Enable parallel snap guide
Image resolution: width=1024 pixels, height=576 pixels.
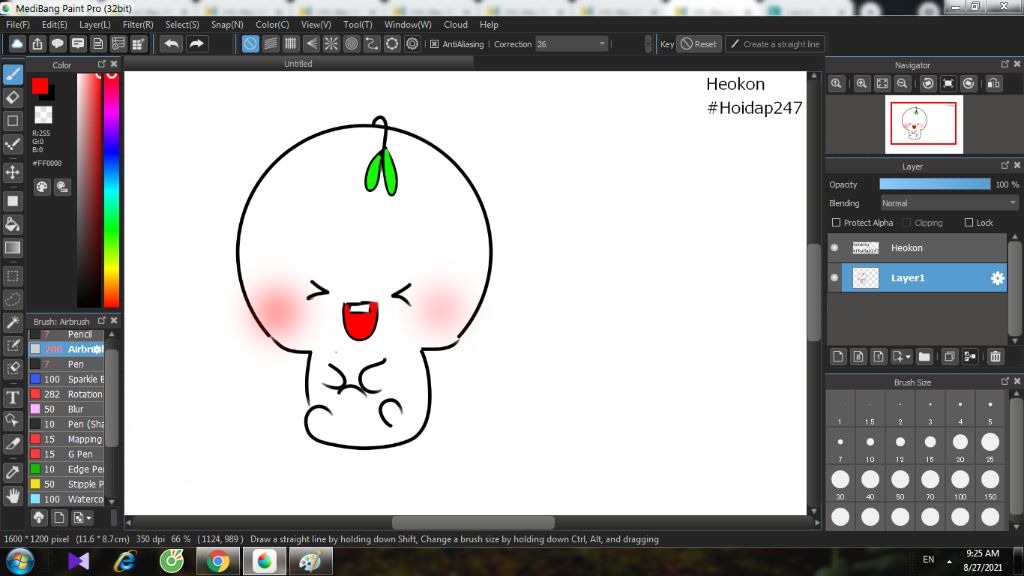(x=270, y=44)
